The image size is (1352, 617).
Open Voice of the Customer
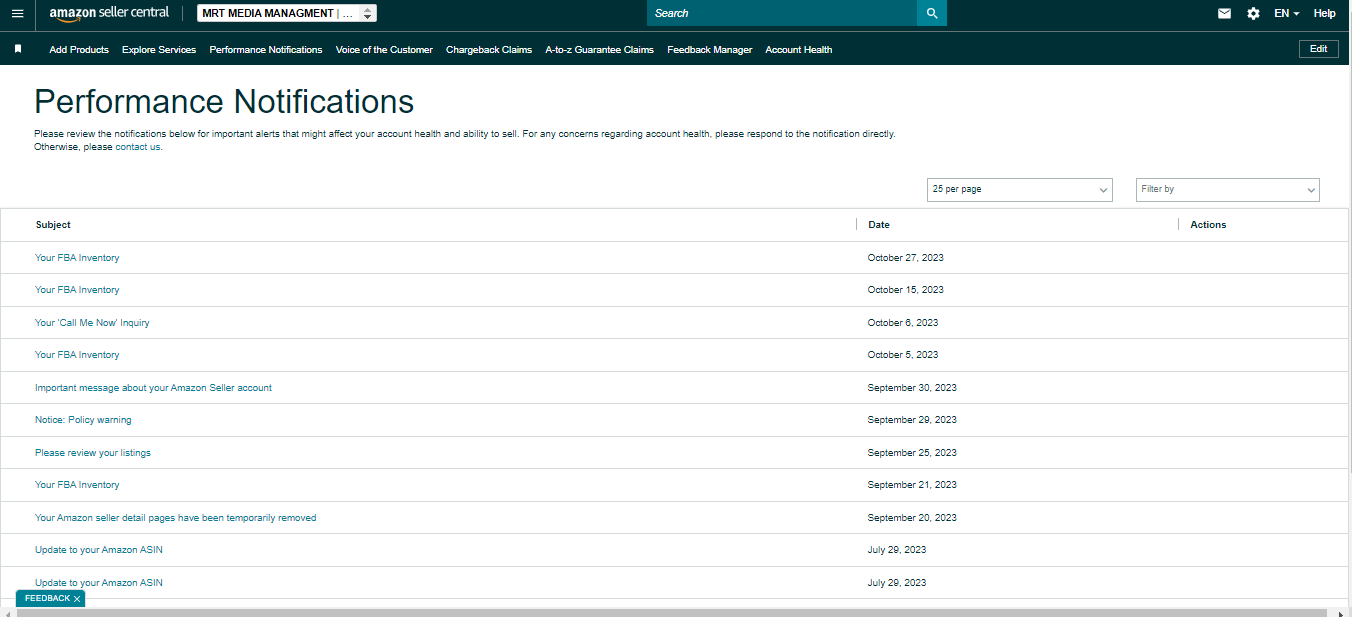click(384, 49)
